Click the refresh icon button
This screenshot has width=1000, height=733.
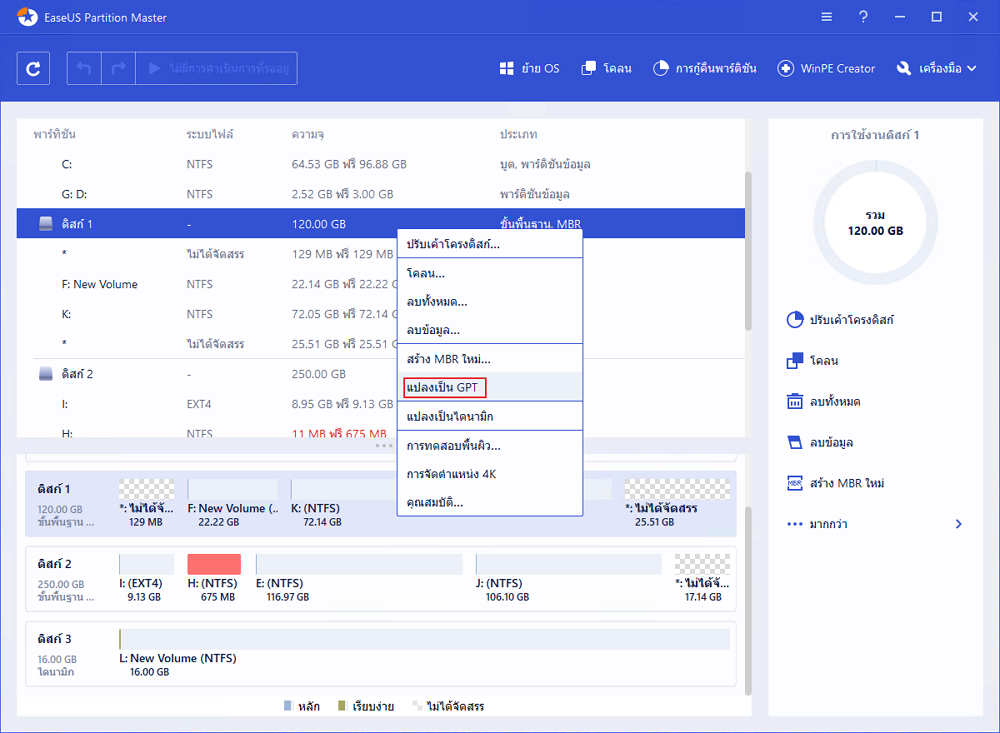[33, 68]
